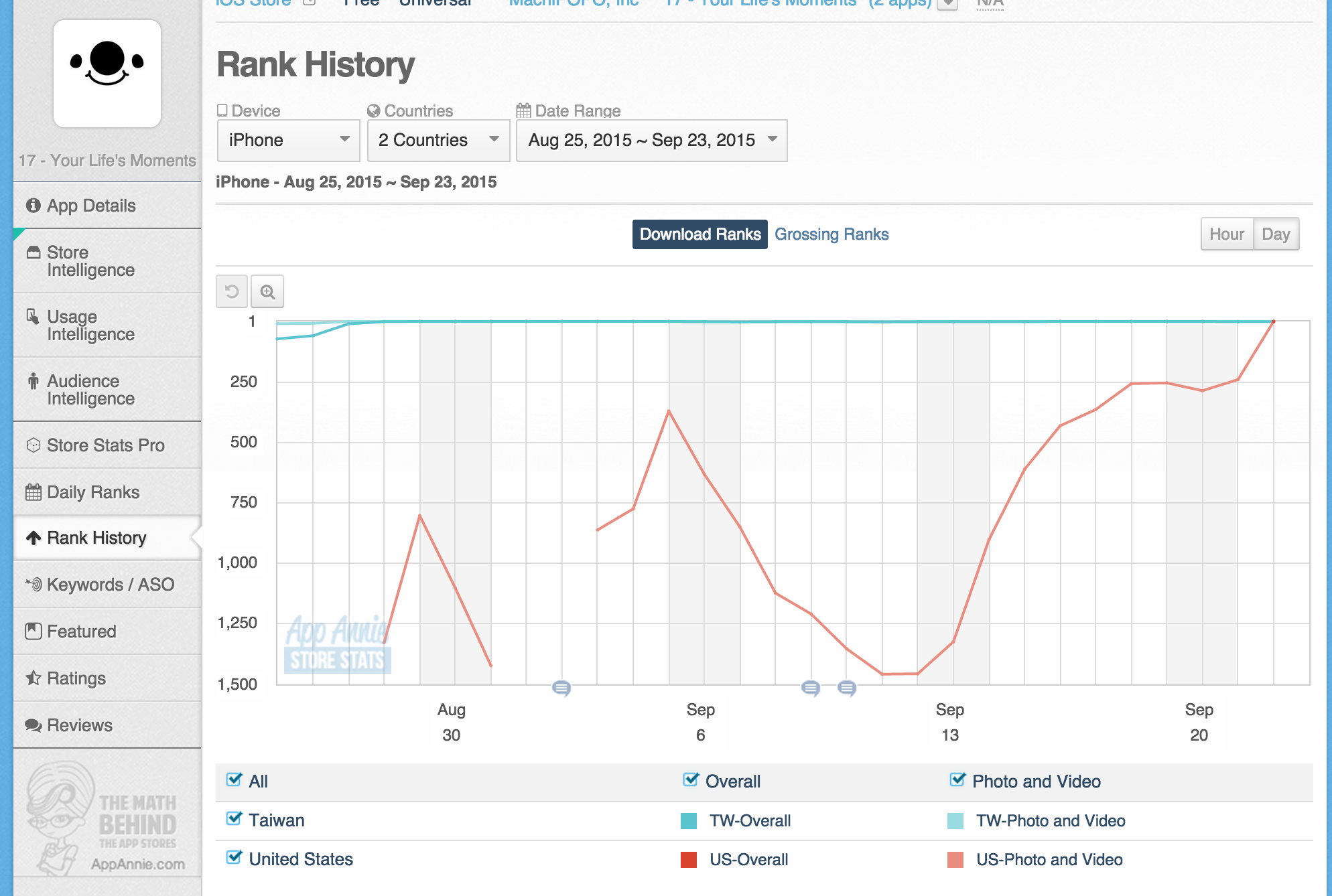Open App Details info icon
This screenshot has width=1332, height=896.
pos(33,206)
